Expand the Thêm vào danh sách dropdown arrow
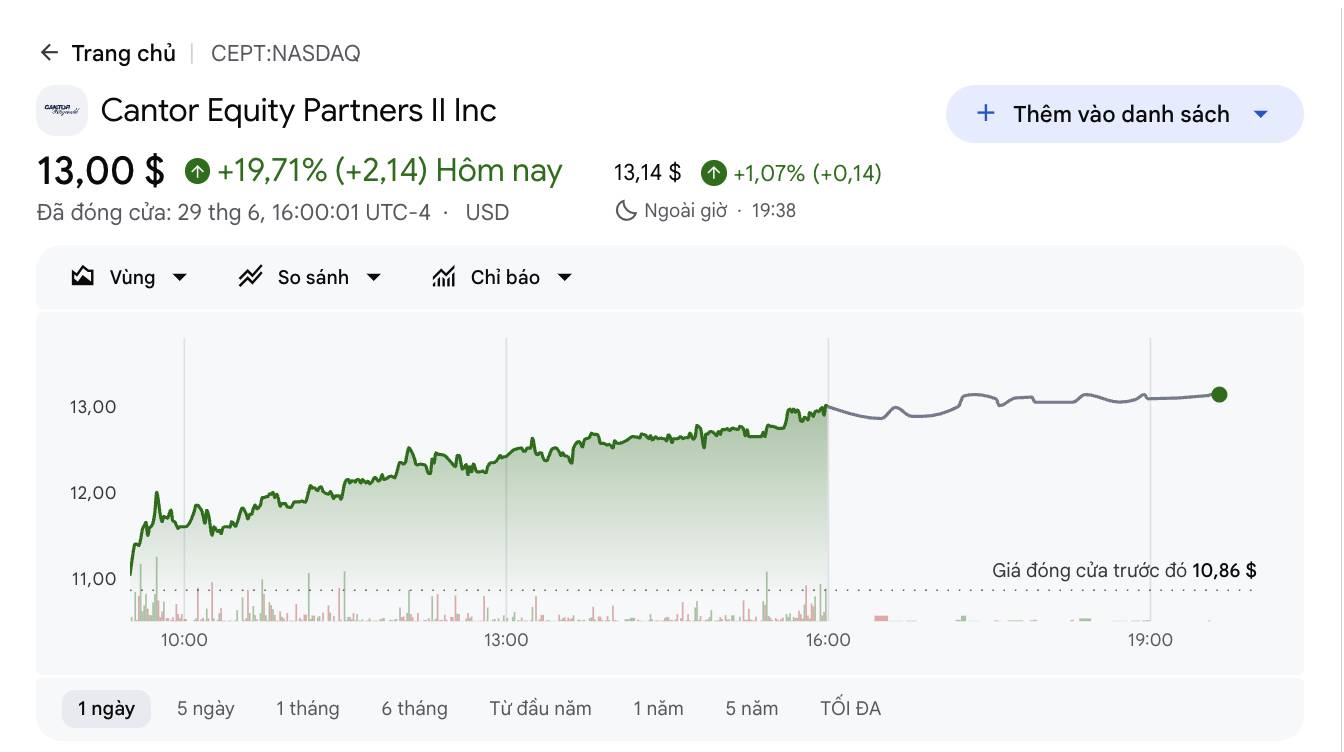This screenshot has width=1344, height=752. click(x=1261, y=114)
